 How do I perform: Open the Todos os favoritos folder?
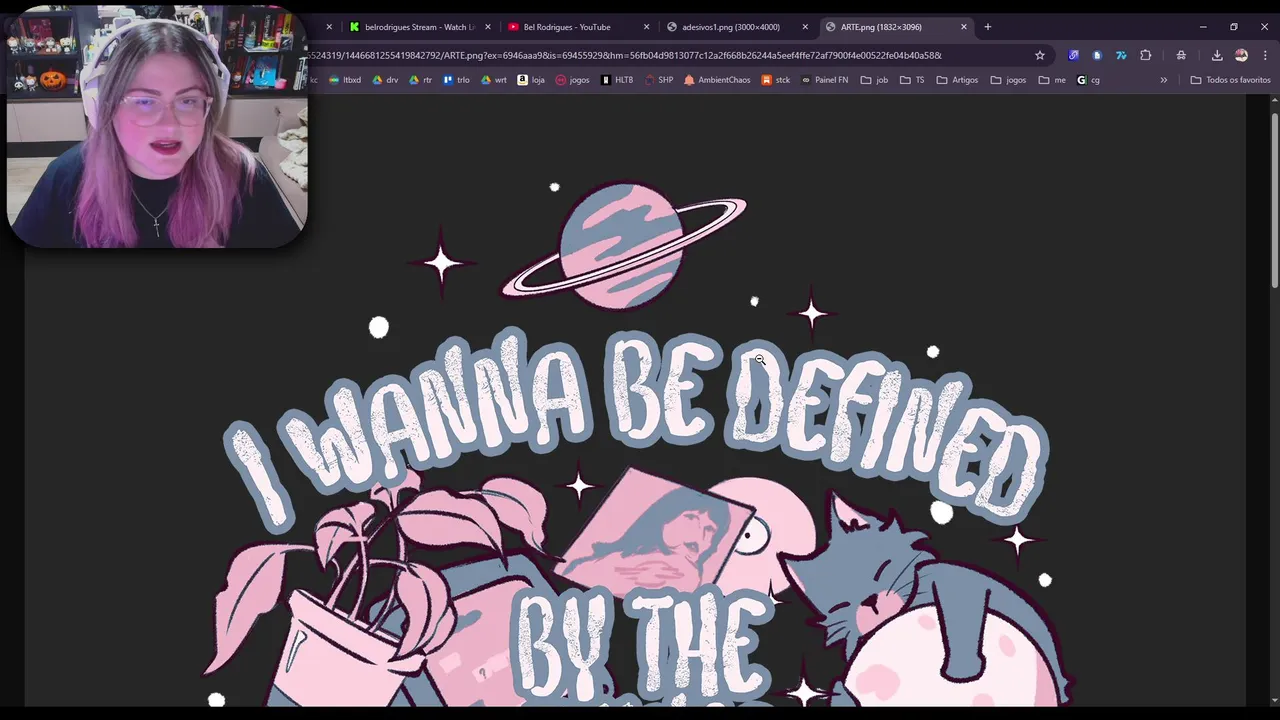coord(1230,80)
